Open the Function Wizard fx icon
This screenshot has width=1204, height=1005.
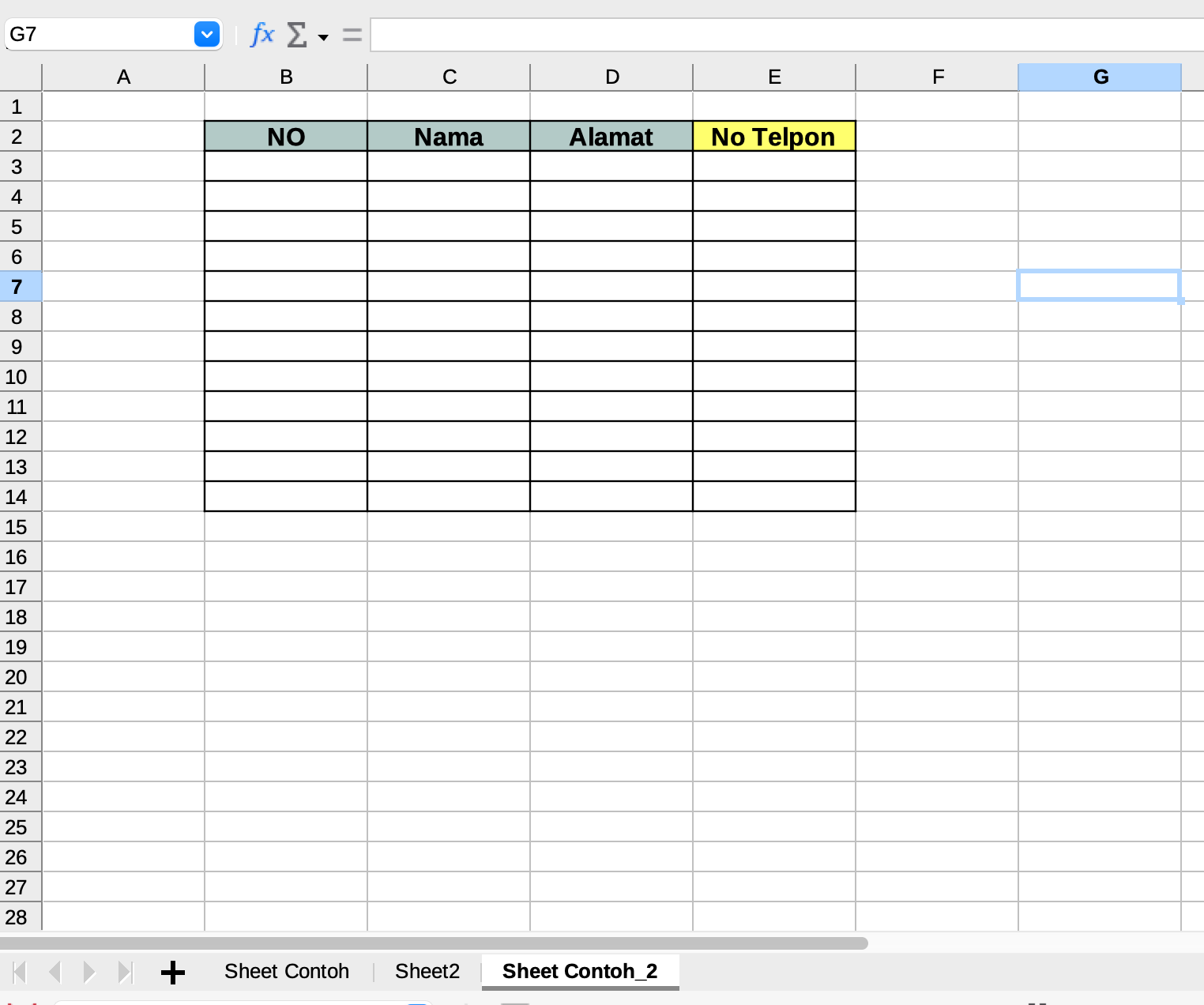click(262, 35)
